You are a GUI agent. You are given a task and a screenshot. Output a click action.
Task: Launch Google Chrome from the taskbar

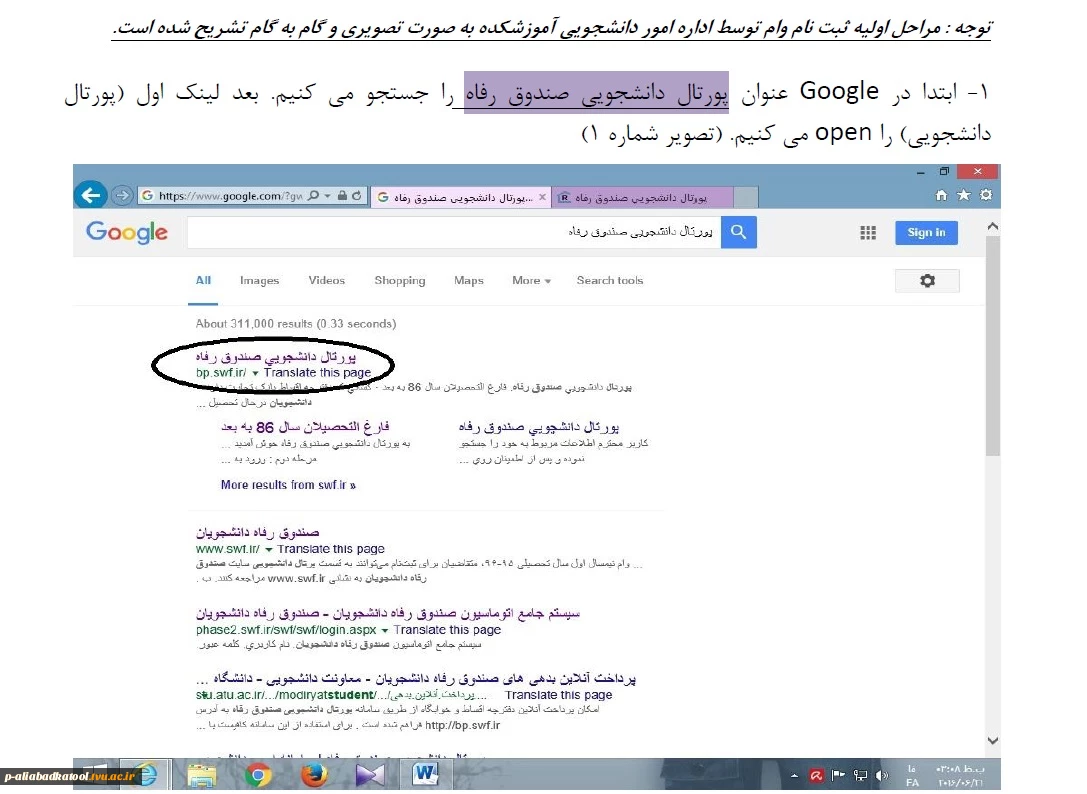258,775
